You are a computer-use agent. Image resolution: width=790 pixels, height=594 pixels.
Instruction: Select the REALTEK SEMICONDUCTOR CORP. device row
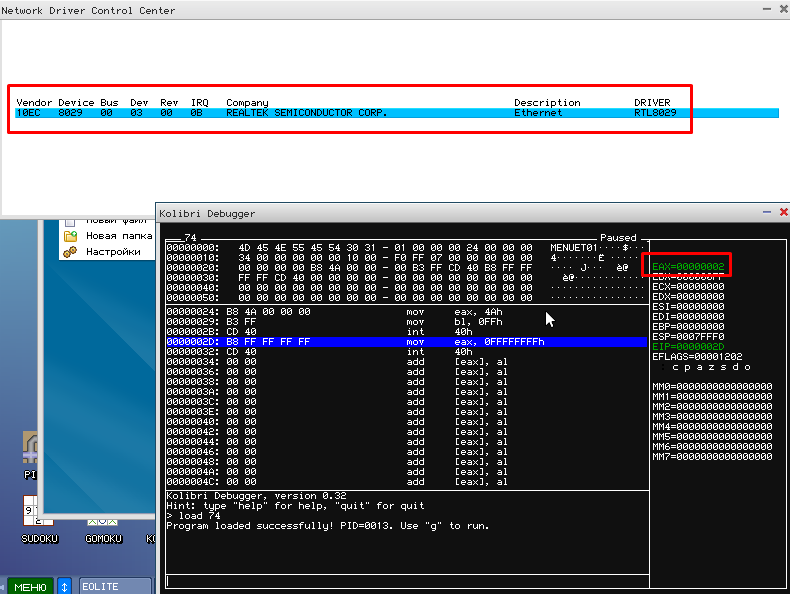(306, 113)
